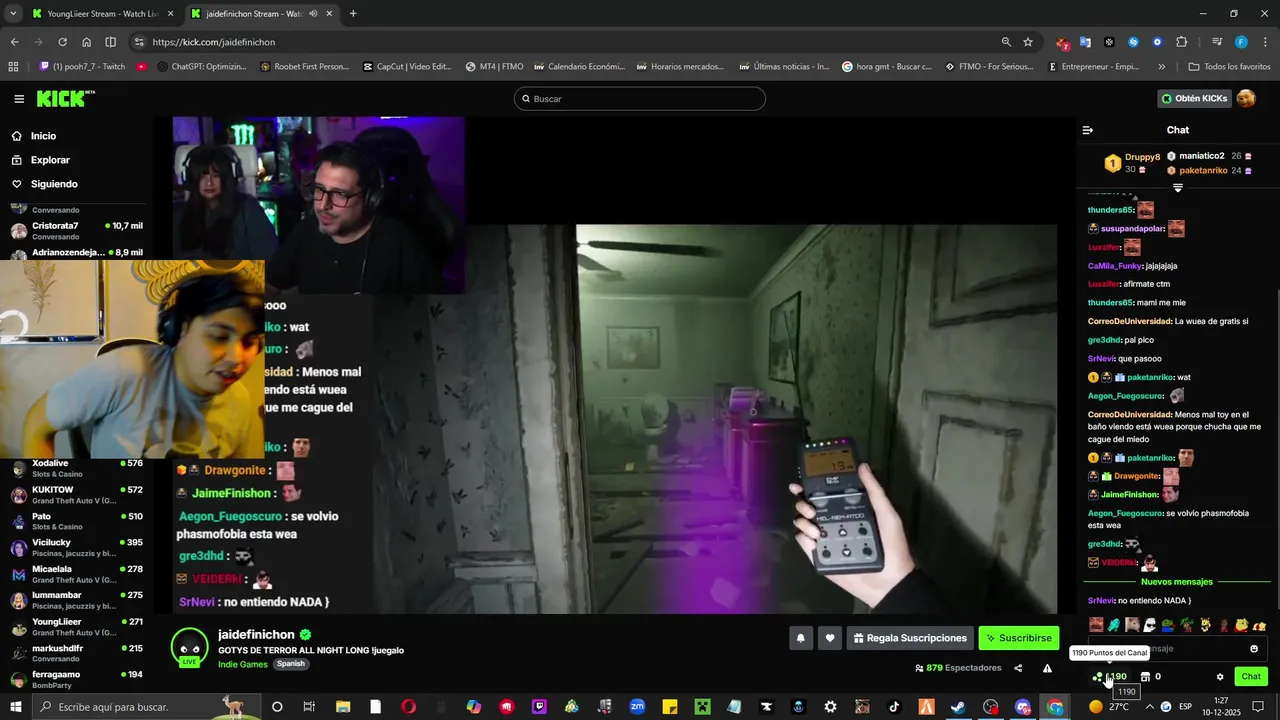Click Obtén KICKs button
This screenshot has width=1280, height=720.
1194,98
